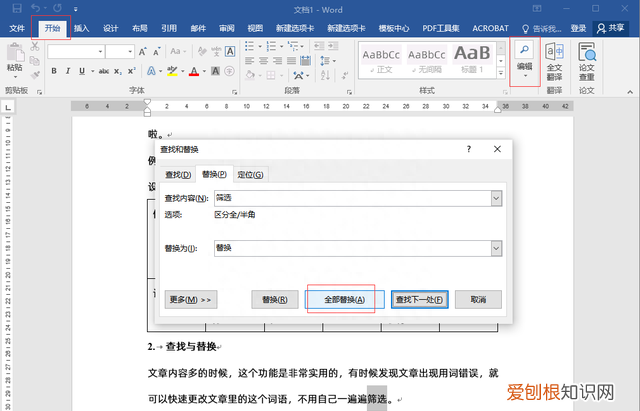Open the font name dropdown
This screenshot has height=411, width=640.
pos(100,51)
